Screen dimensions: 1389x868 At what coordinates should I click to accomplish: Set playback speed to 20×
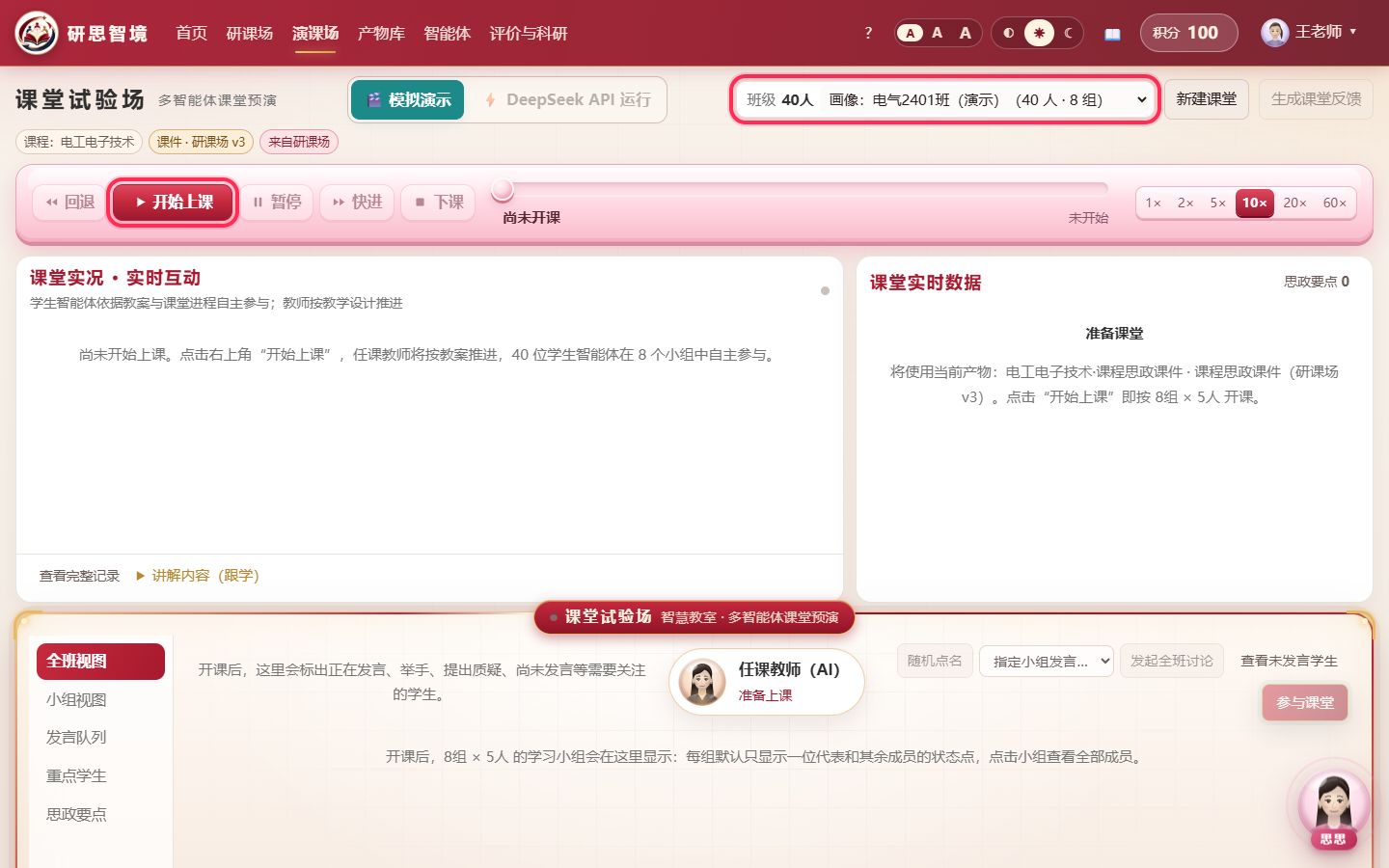tap(1294, 203)
